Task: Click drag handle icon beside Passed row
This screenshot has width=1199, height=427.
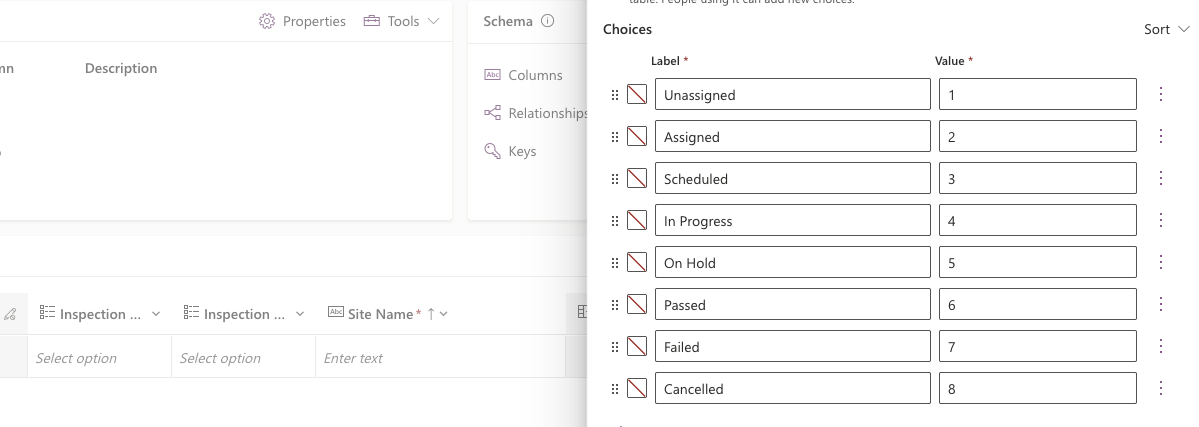Action: point(615,305)
